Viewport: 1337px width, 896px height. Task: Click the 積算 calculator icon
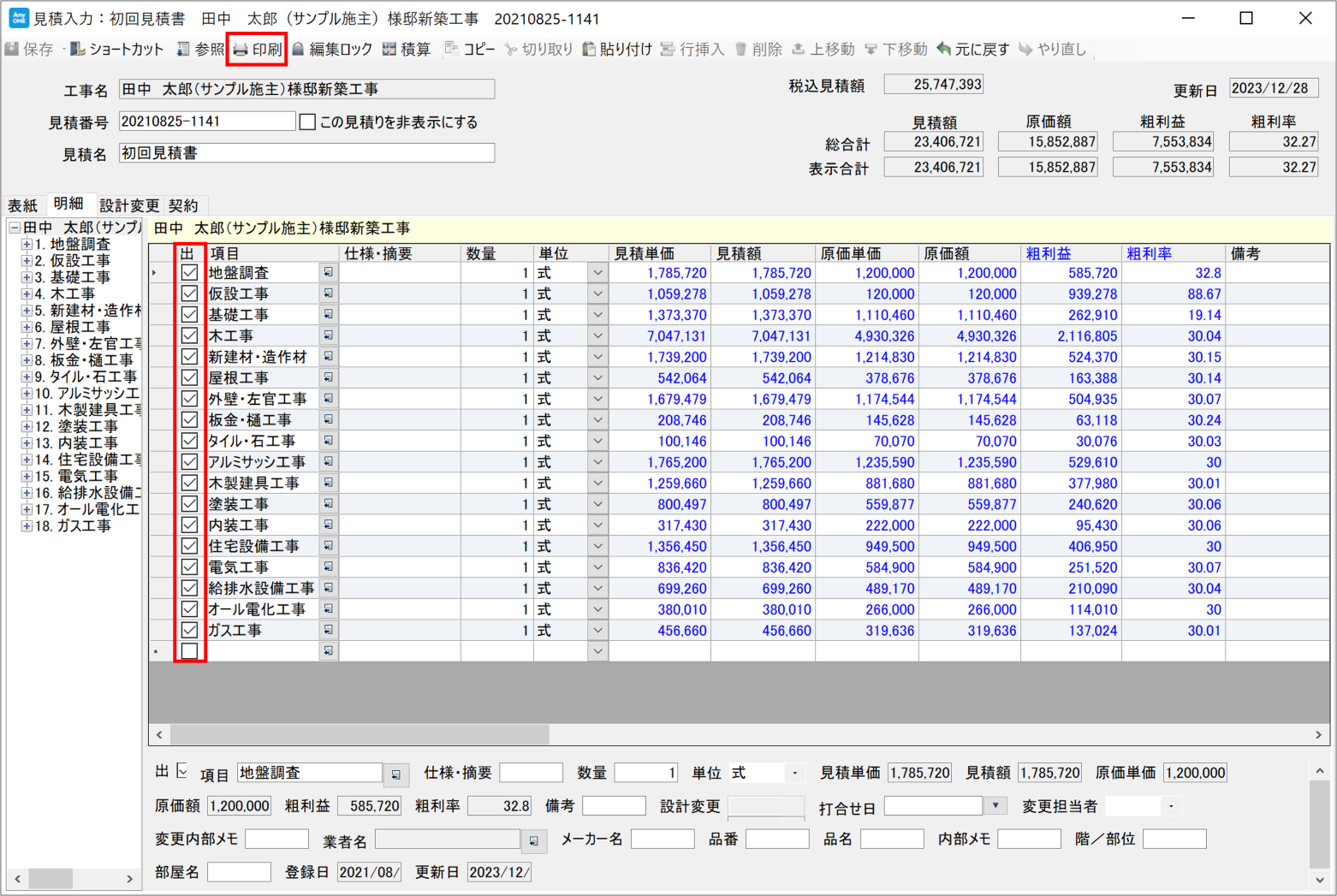[389, 50]
